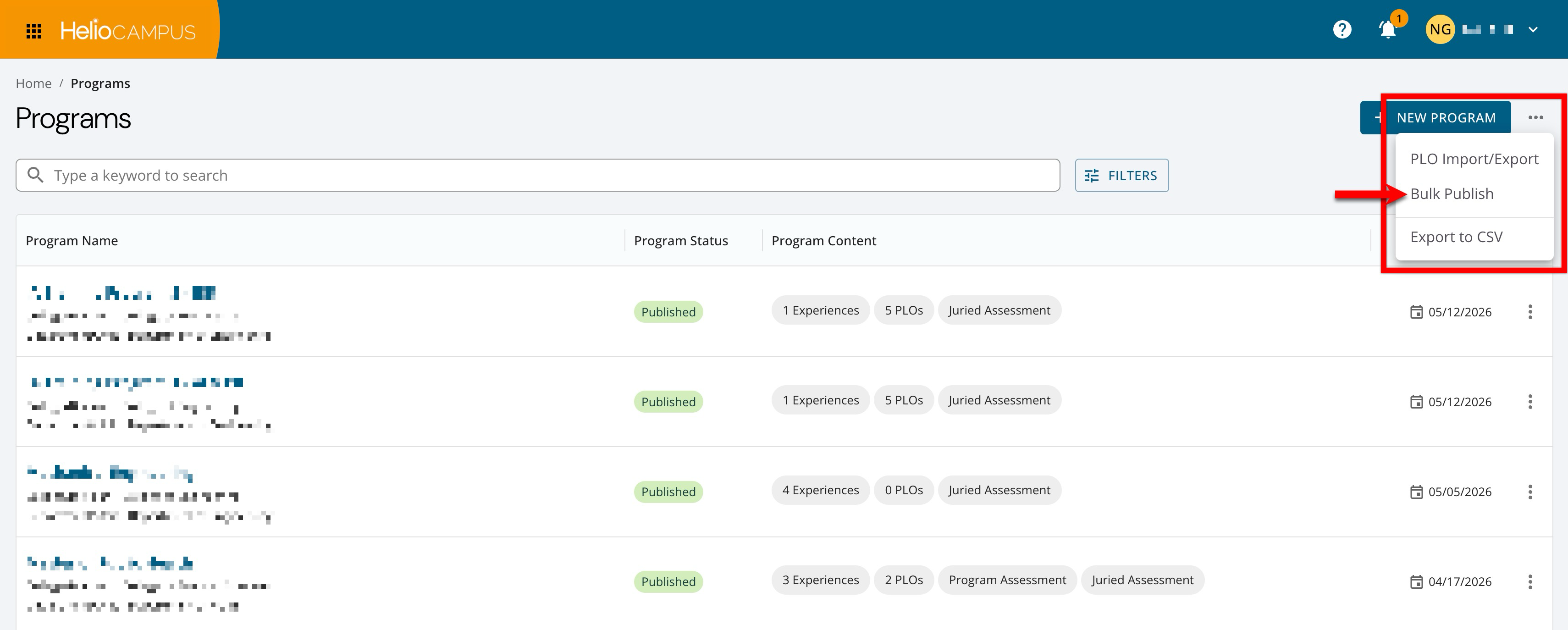Viewport: 1568px width, 630px height.
Task: Open the fourth program's name link
Action: click(110, 563)
